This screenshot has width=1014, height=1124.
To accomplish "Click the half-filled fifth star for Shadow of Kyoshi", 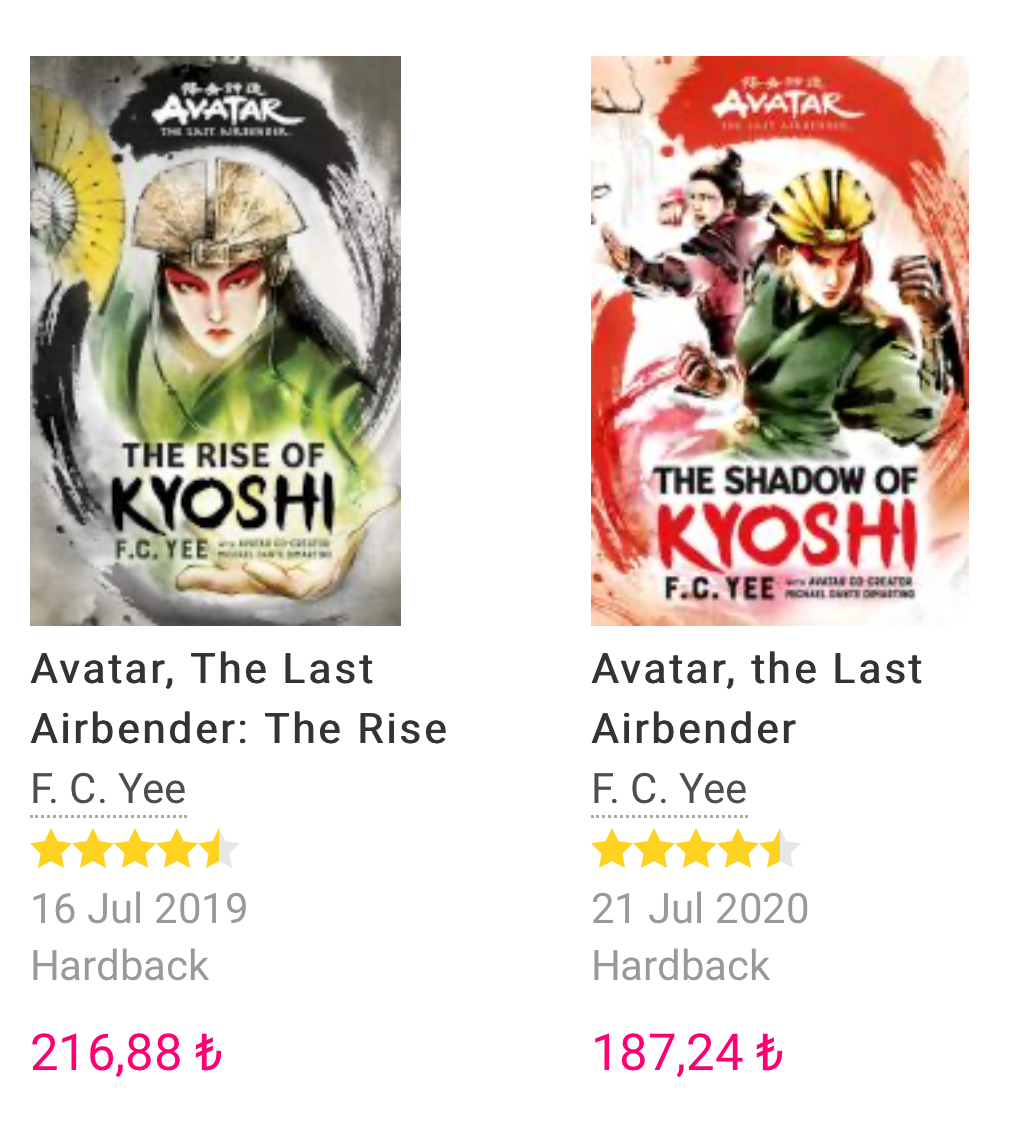I will pos(780,850).
